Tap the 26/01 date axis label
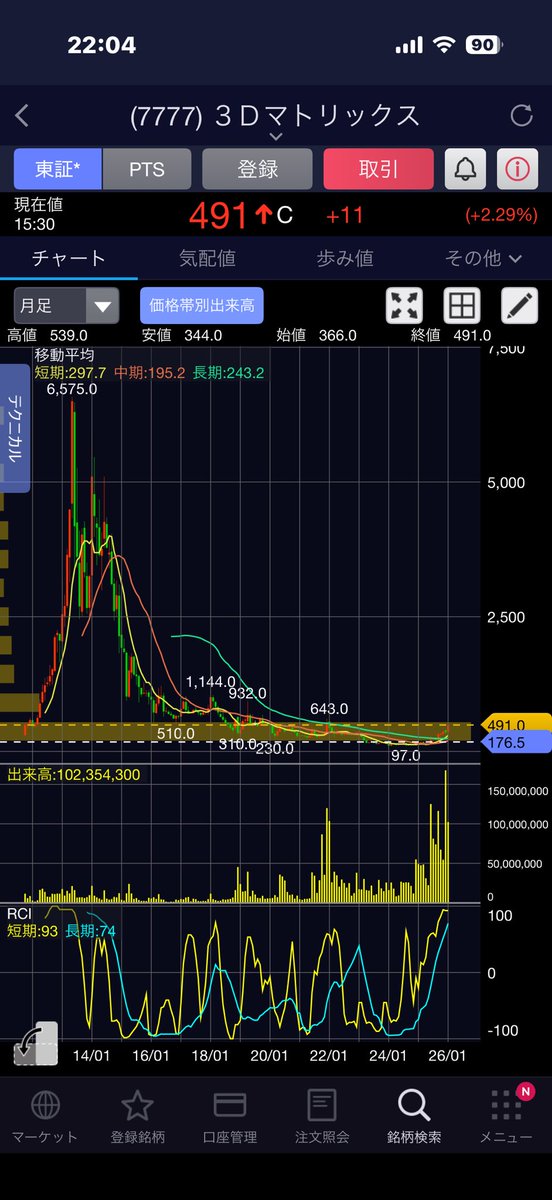The width and height of the screenshot is (552, 1200). [x=446, y=1055]
